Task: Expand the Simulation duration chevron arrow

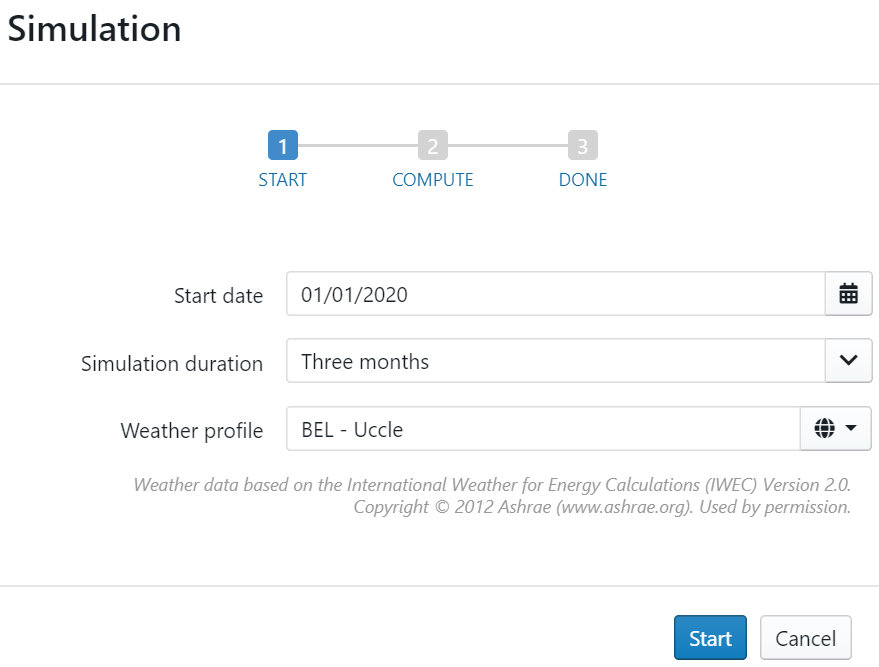Action: tap(848, 360)
